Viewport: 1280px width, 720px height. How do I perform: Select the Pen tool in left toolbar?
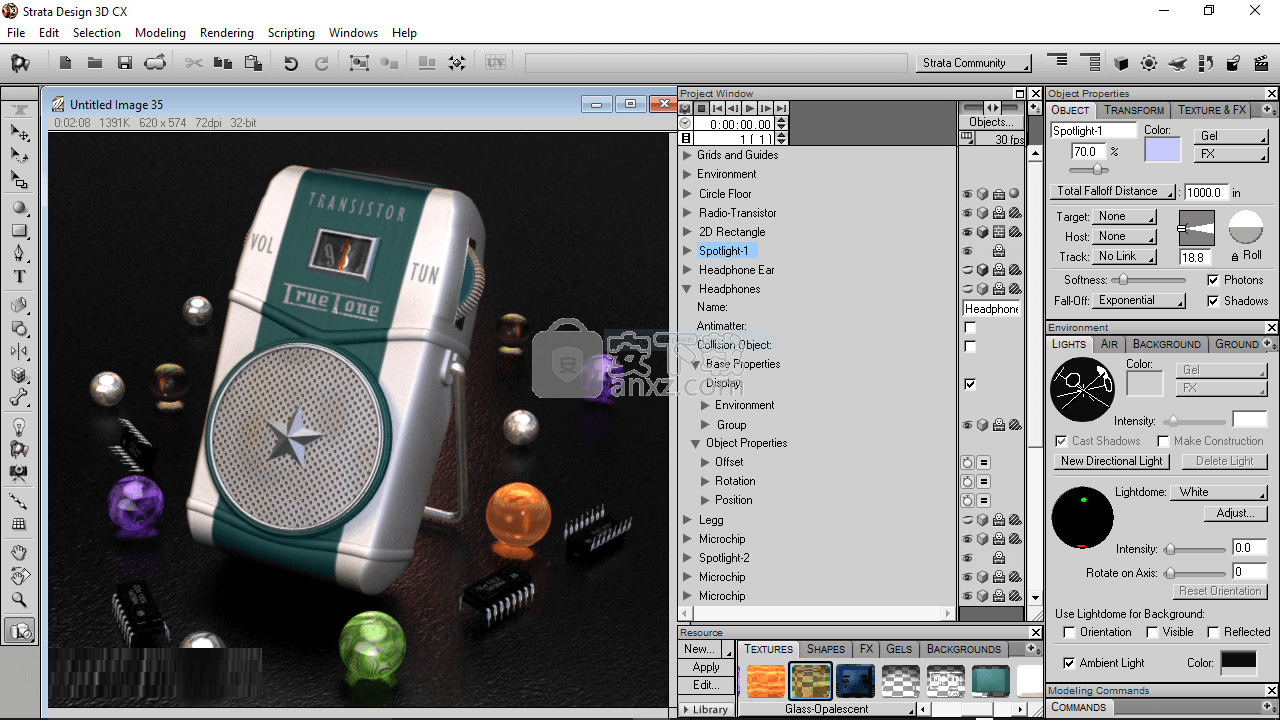pyautogui.click(x=19, y=253)
